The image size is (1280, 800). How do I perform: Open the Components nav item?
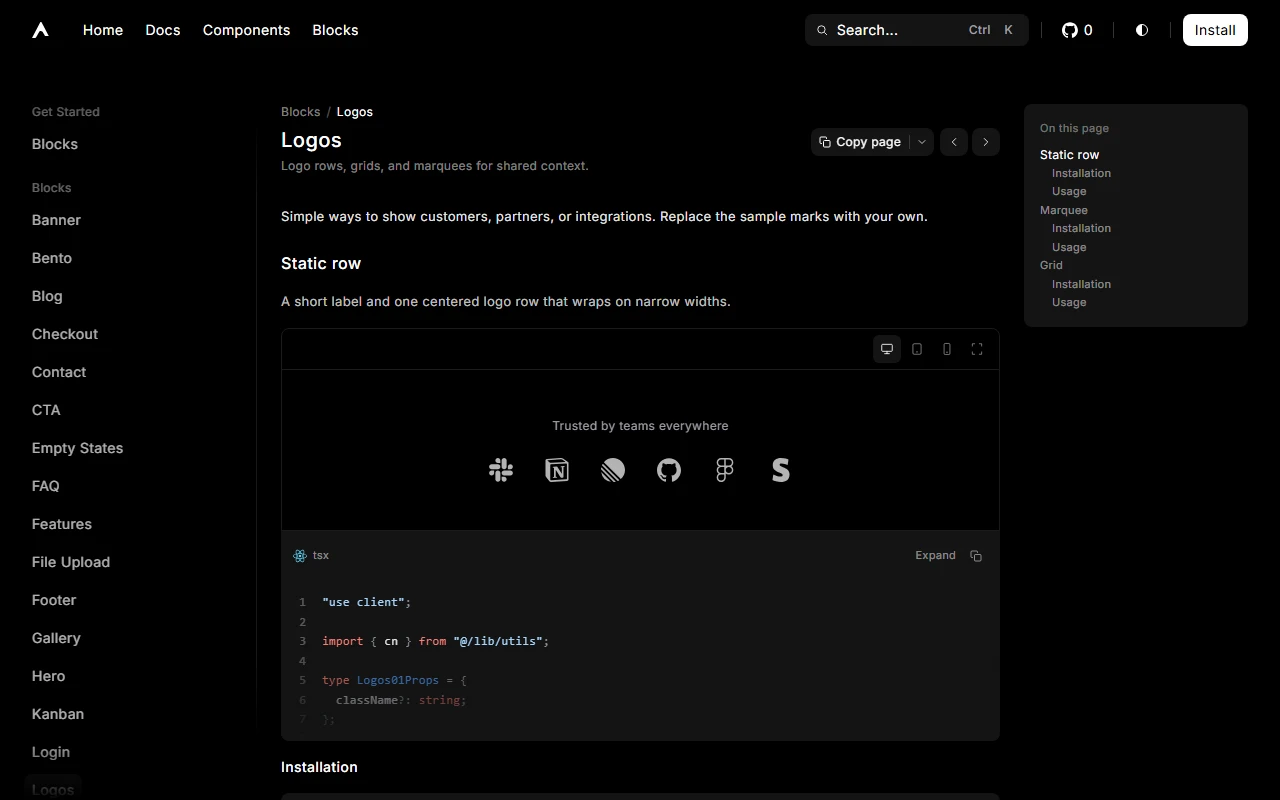246,30
